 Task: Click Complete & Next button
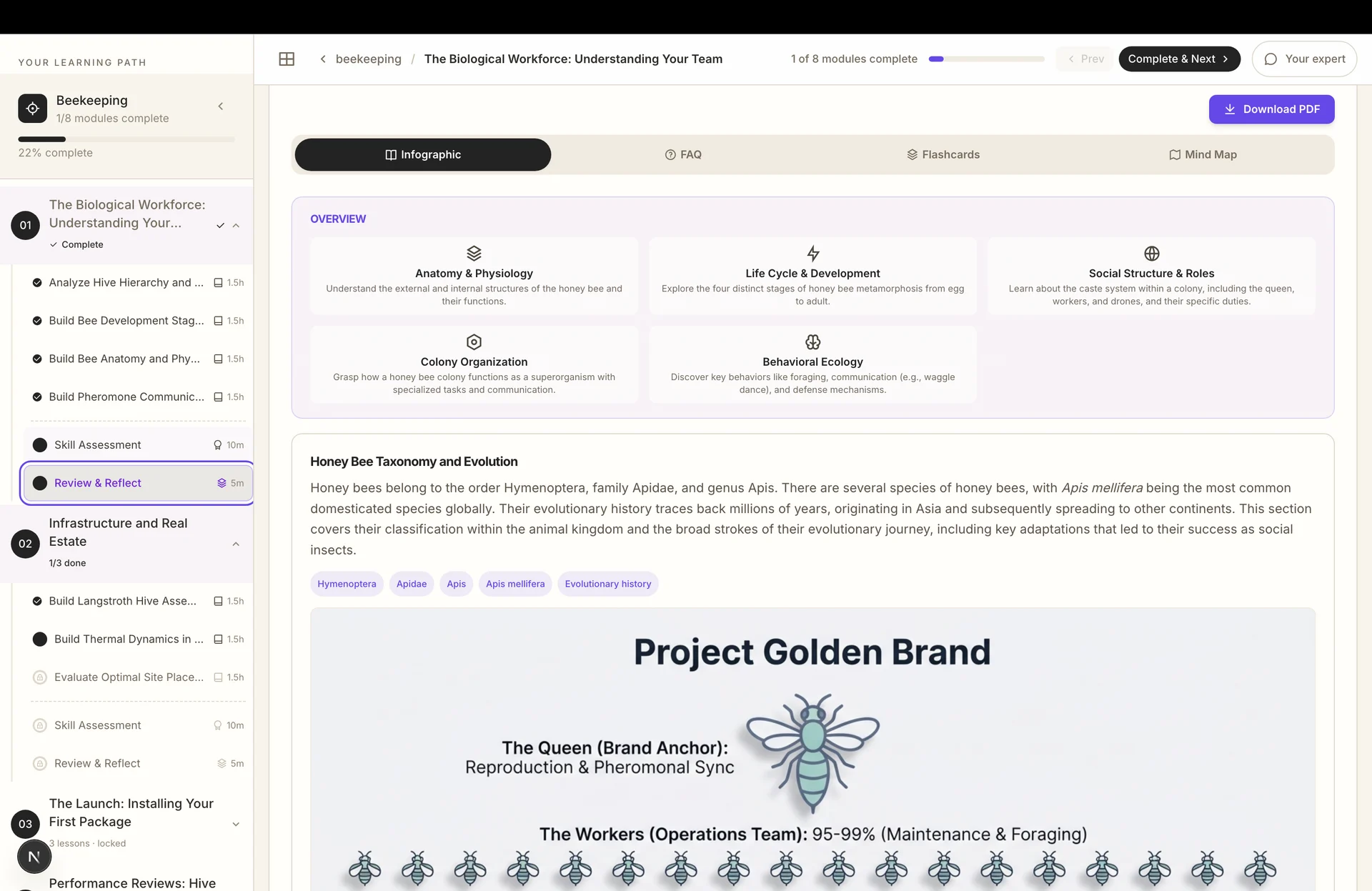point(1179,59)
